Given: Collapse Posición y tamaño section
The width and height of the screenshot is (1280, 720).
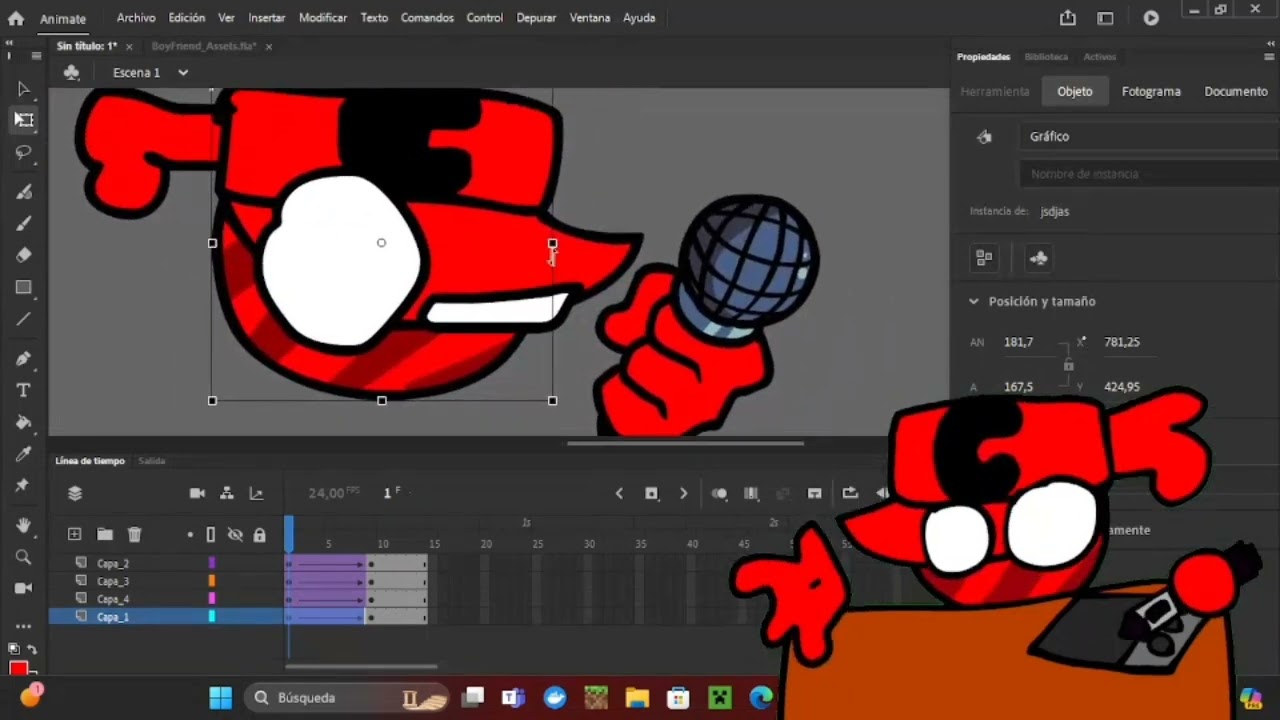Looking at the screenshot, I should [973, 301].
